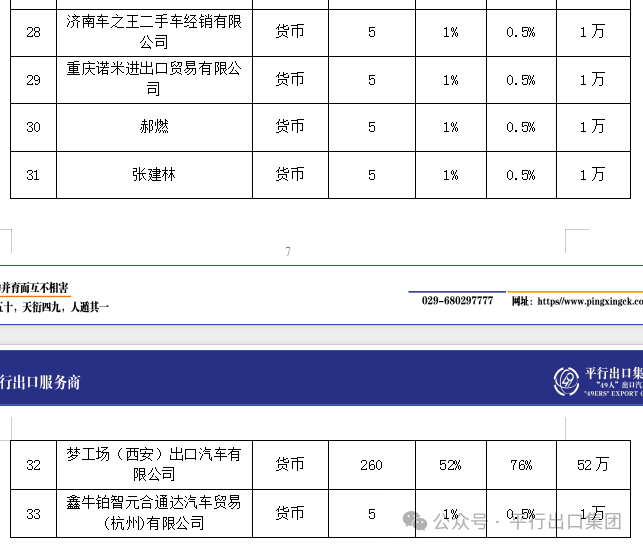643x548 pixels.
Task: Click the value 5 in row 28
Action: point(372,32)
